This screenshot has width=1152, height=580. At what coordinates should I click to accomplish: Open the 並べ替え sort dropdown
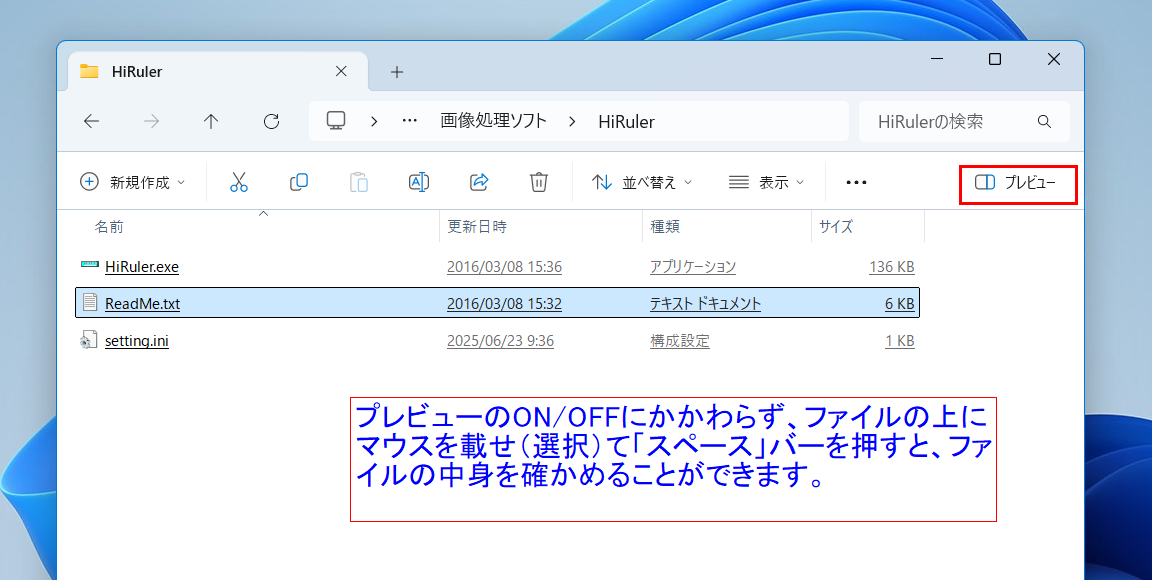(642, 182)
